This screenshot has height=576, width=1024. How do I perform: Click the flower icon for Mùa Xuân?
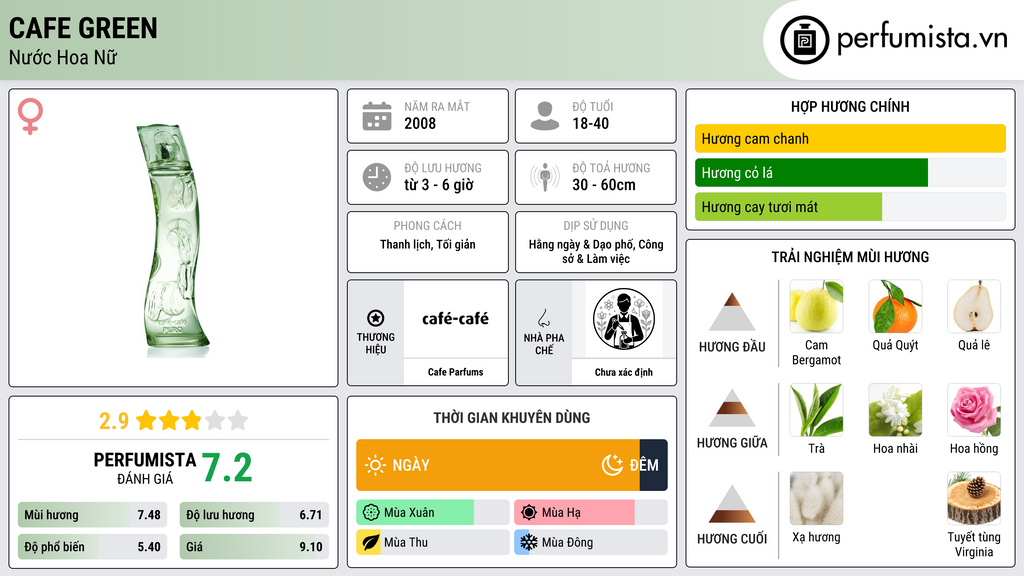point(371,512)
